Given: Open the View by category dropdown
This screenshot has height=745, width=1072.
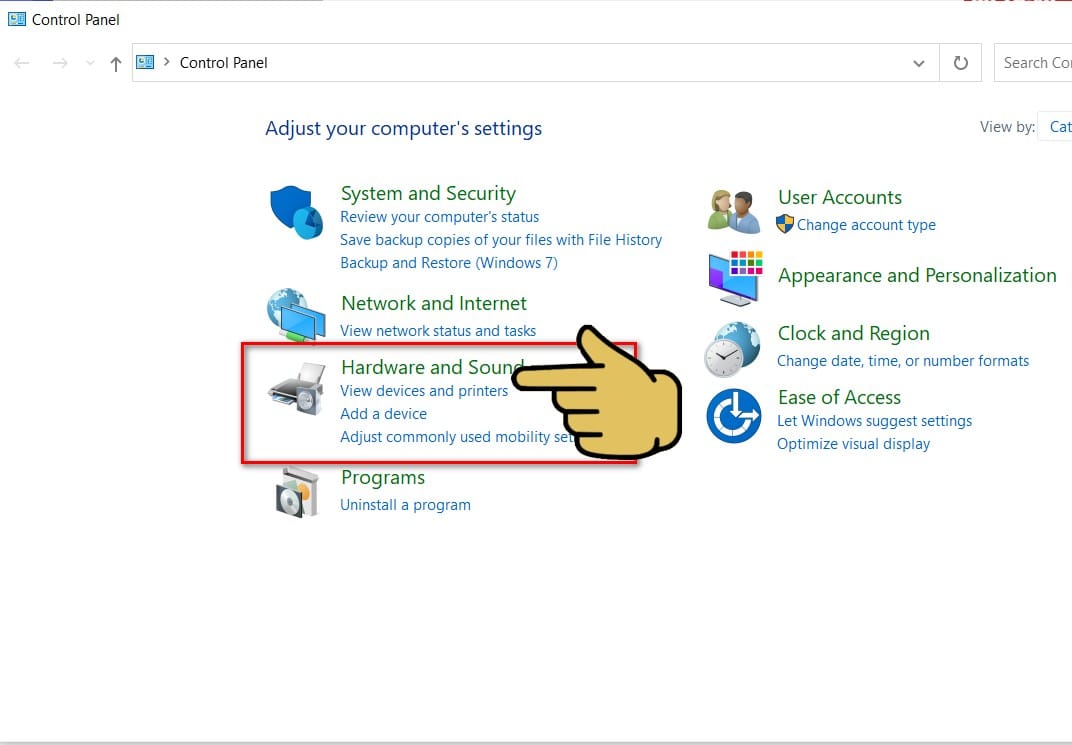Looking at the screenshot, I should click(1055, 126).
